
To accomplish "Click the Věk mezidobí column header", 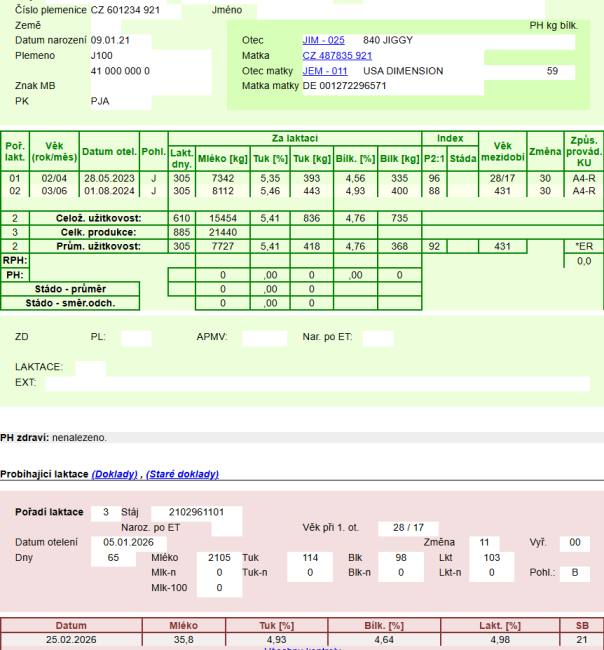I will pyautogui.click(x=502, y=151).
